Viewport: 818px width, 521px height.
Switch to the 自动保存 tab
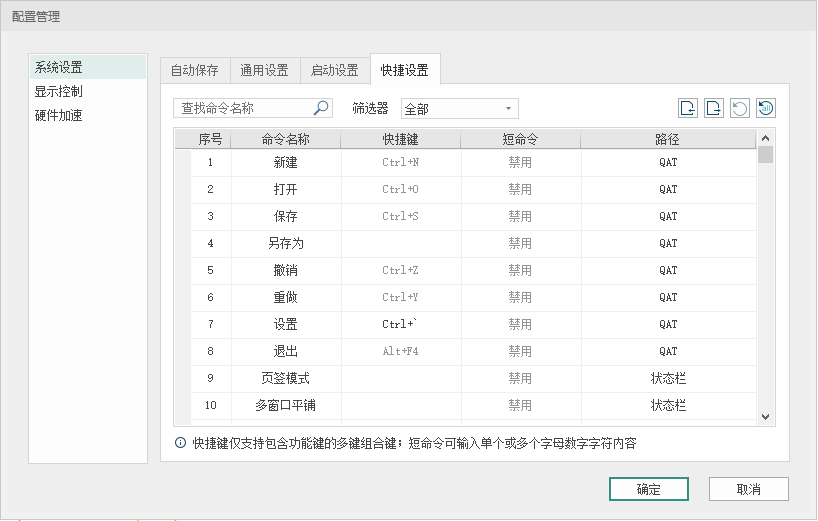[x=195, y=71]
